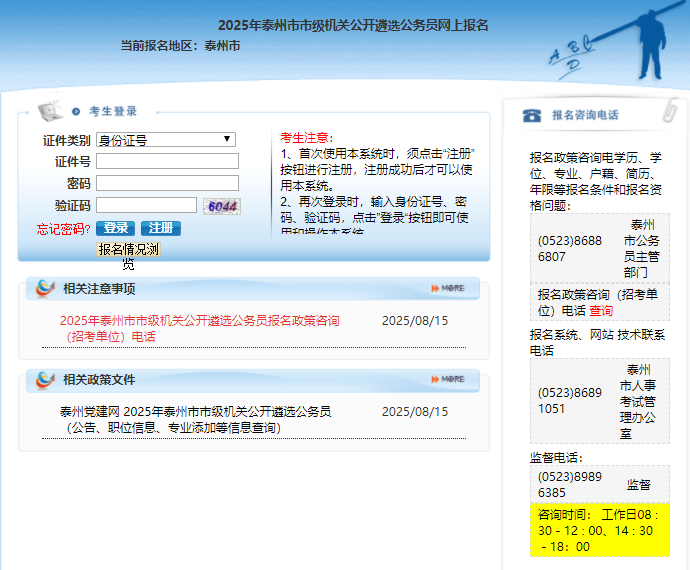Image resolution: width=690 pixels, height=570 pixels.
Task: Click the 查询 link in the phone panel
Action: pyautogui.click(x=602, y=311)
